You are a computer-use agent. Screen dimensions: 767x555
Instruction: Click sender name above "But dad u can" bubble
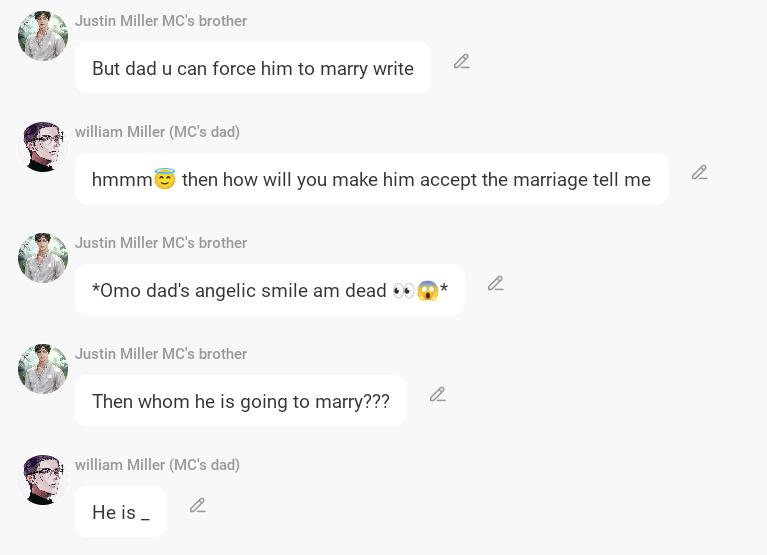pyautogui.click(x=161, y=21)
